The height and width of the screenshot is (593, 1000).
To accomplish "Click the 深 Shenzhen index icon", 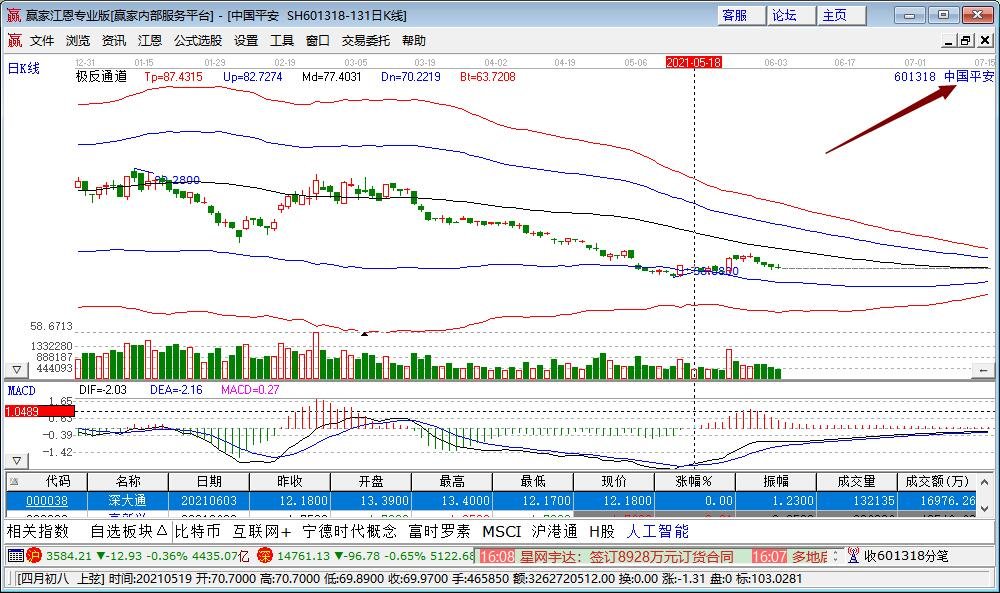I will pos(265,556).
